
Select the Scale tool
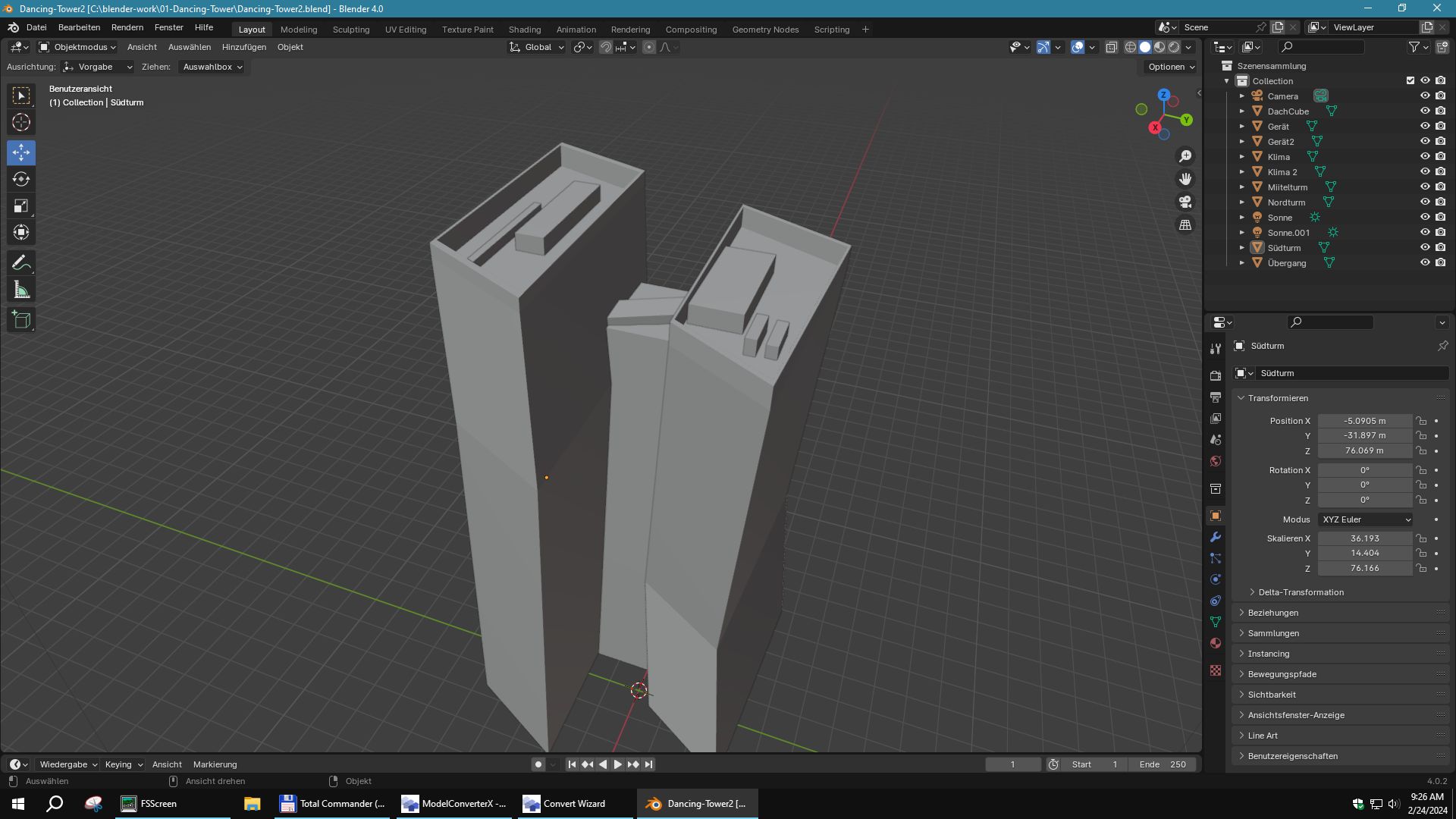pos(21,206)
